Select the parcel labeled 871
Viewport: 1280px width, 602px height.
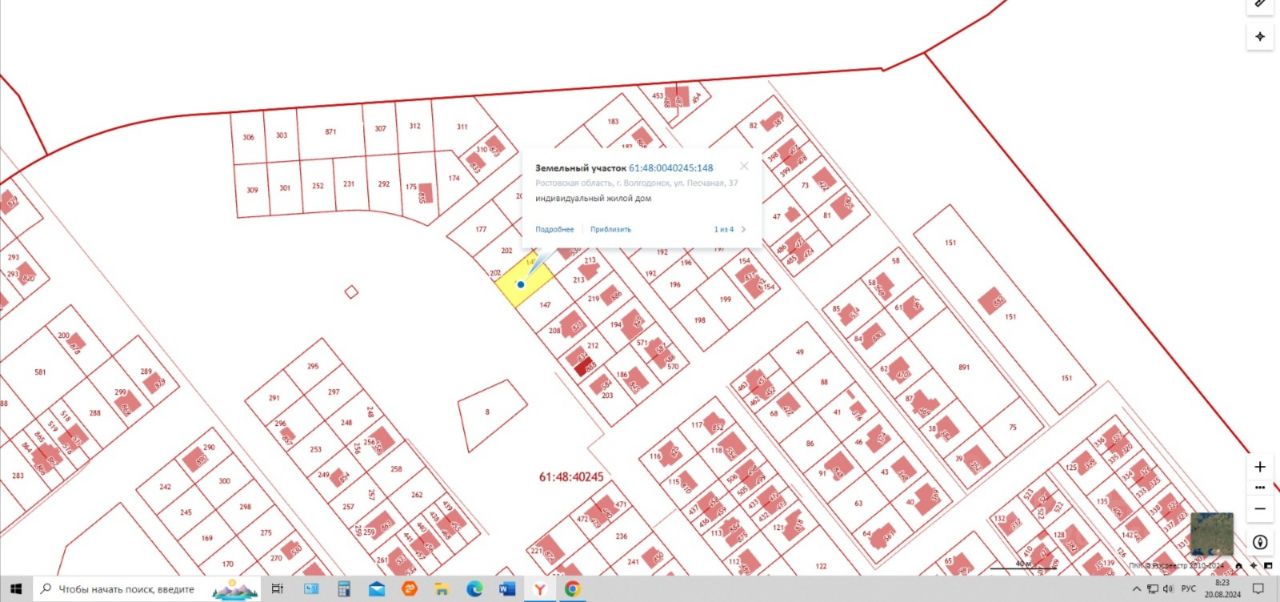pyautogui.click(x=330, y=132)
